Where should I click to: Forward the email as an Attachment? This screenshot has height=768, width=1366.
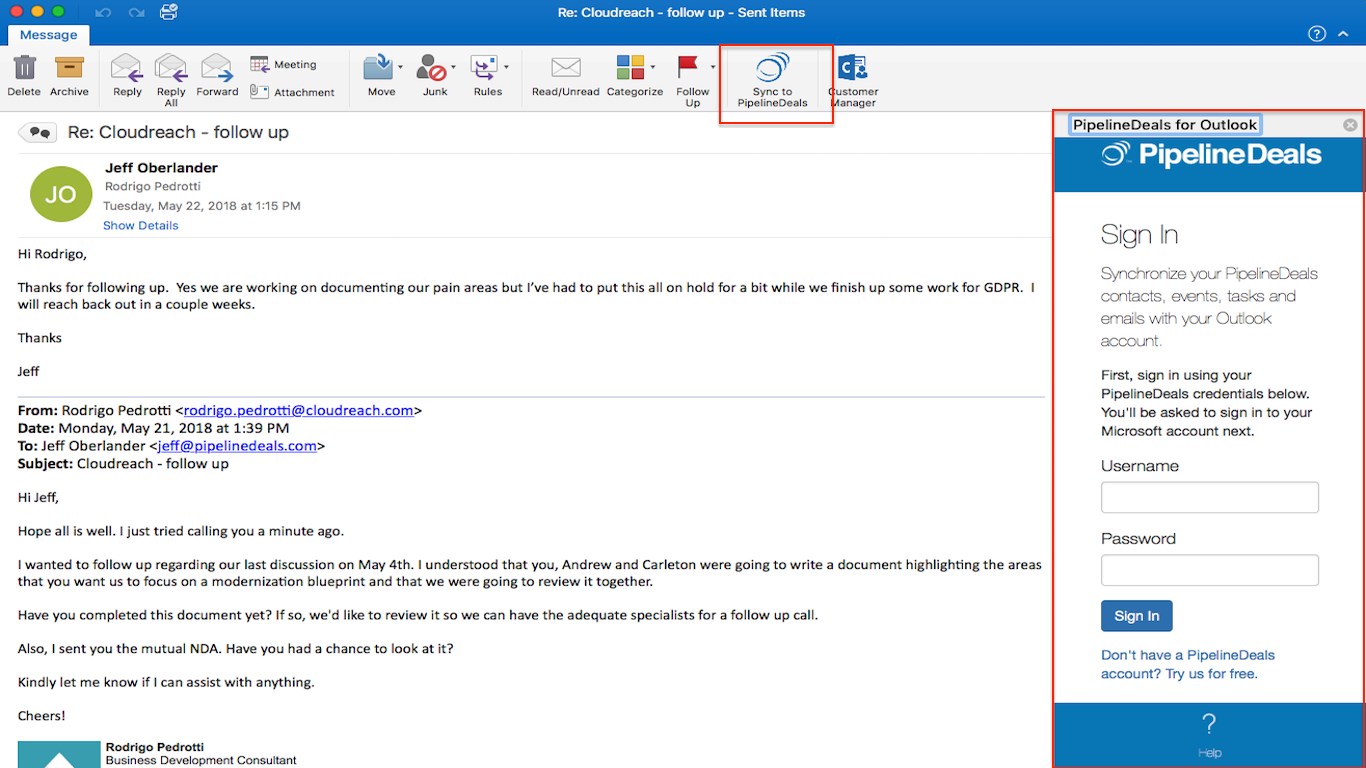[x=292, y=92]
